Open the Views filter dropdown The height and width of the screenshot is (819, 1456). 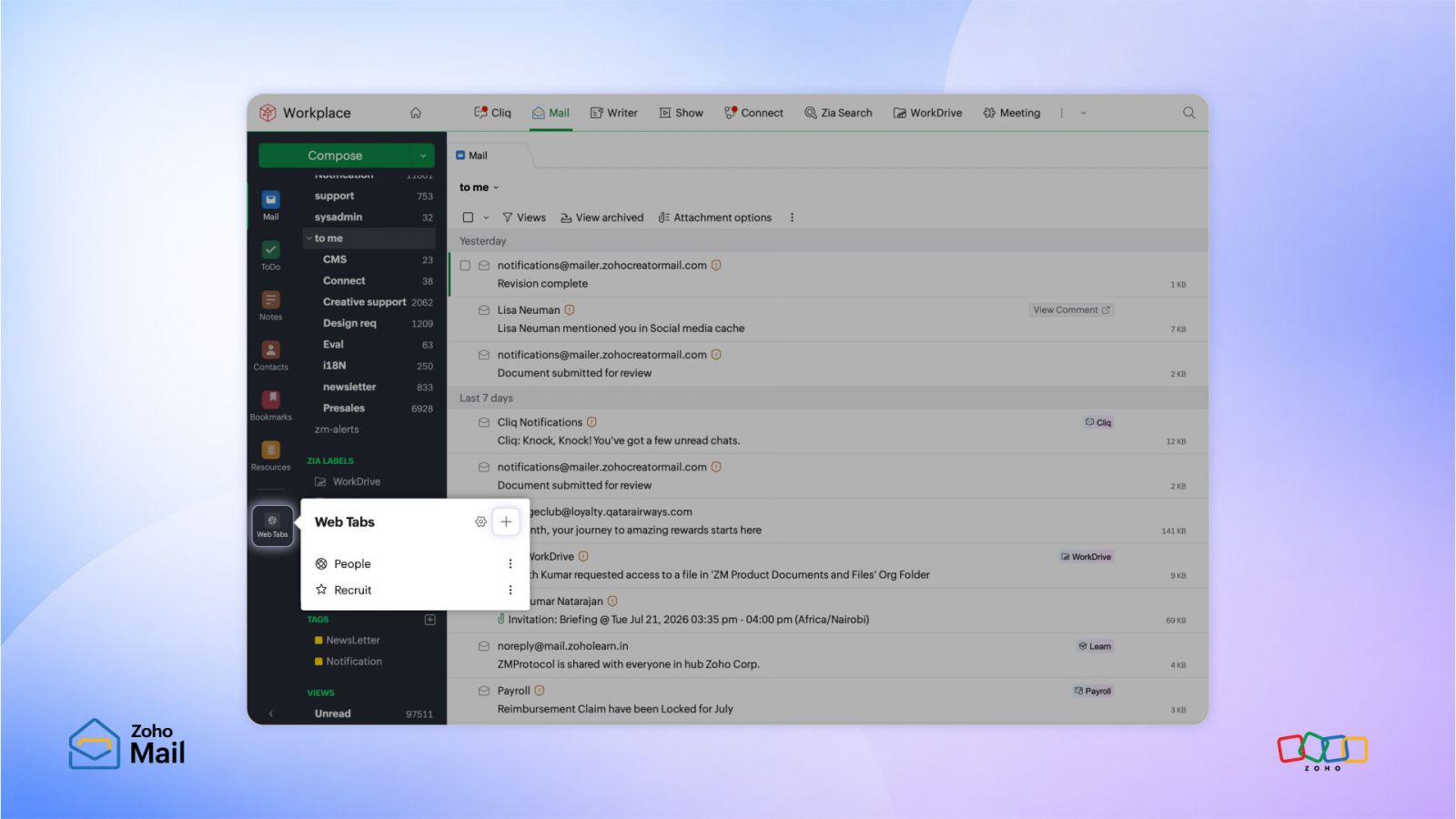524,217
